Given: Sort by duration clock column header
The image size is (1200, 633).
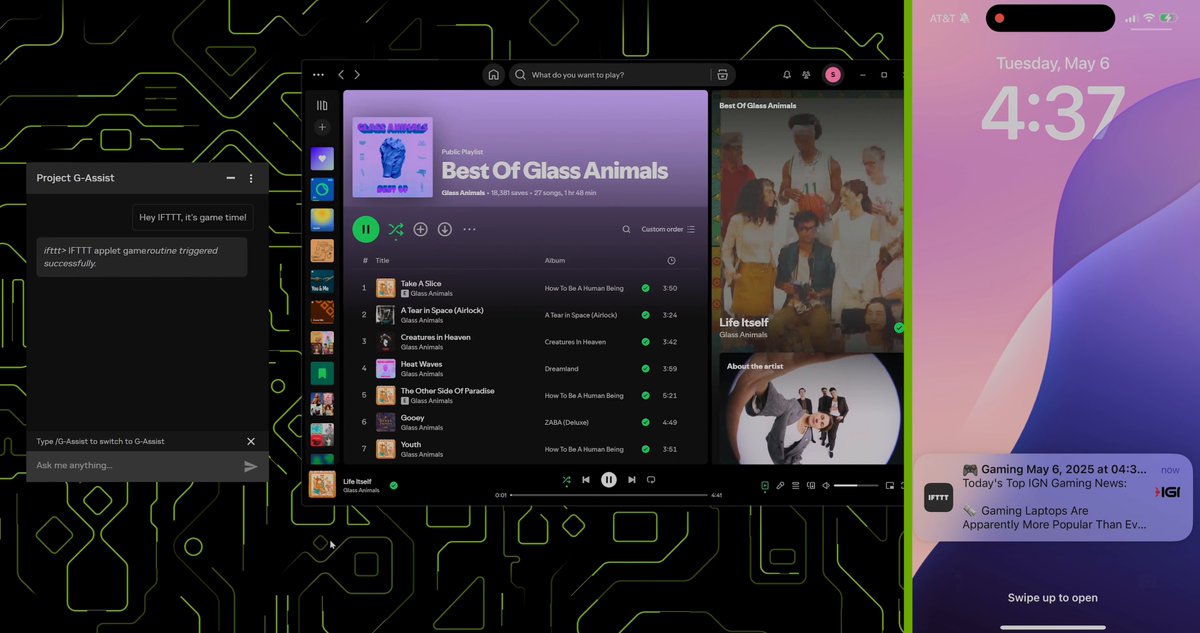Looking at the screenshot, I should pyautogui.click(x=671, y=261).
